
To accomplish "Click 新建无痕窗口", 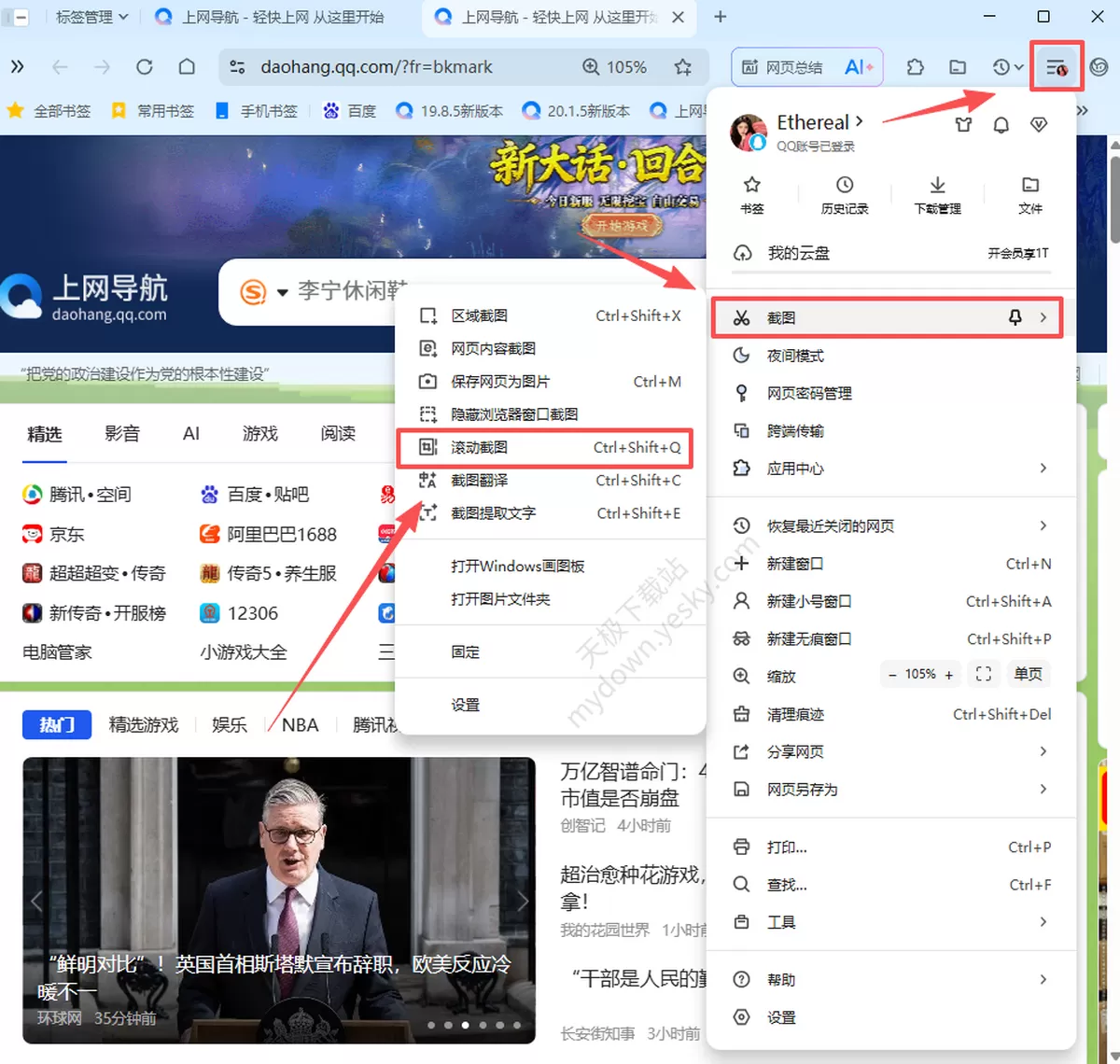I will pyautogui.click(x=892, y=638).
